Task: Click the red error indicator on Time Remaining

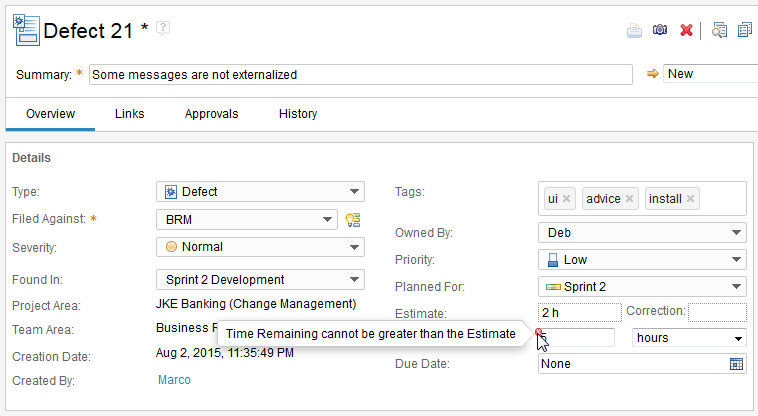Action: 539,331
